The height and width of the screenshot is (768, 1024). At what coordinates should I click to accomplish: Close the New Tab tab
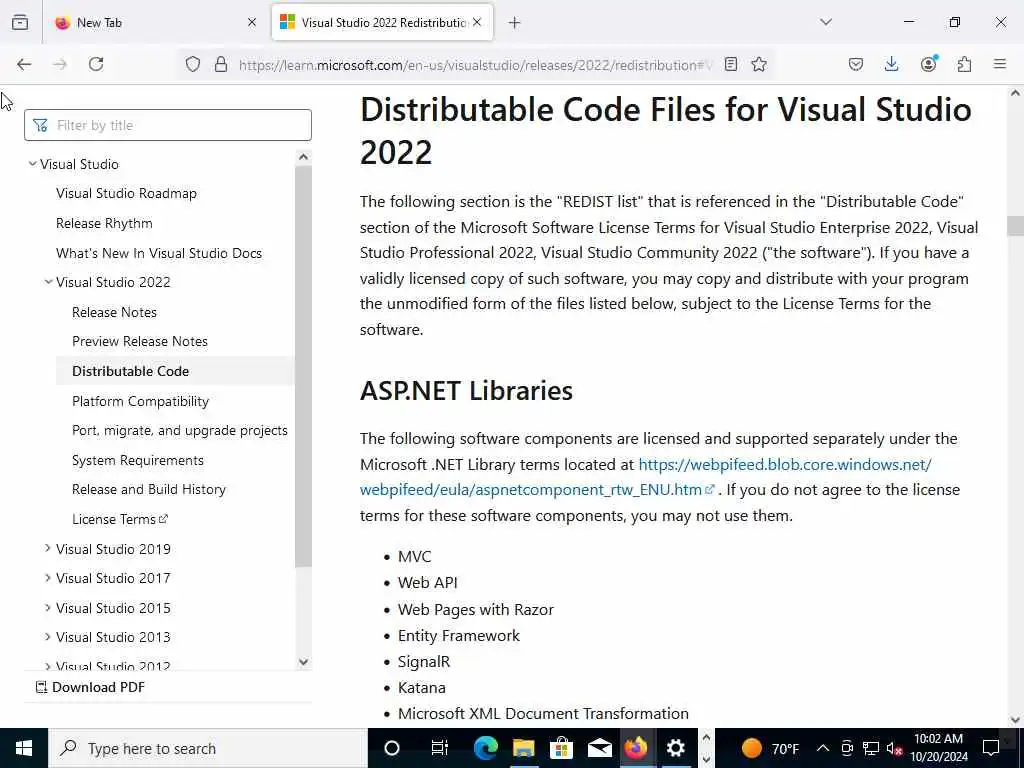click(252, 22)
